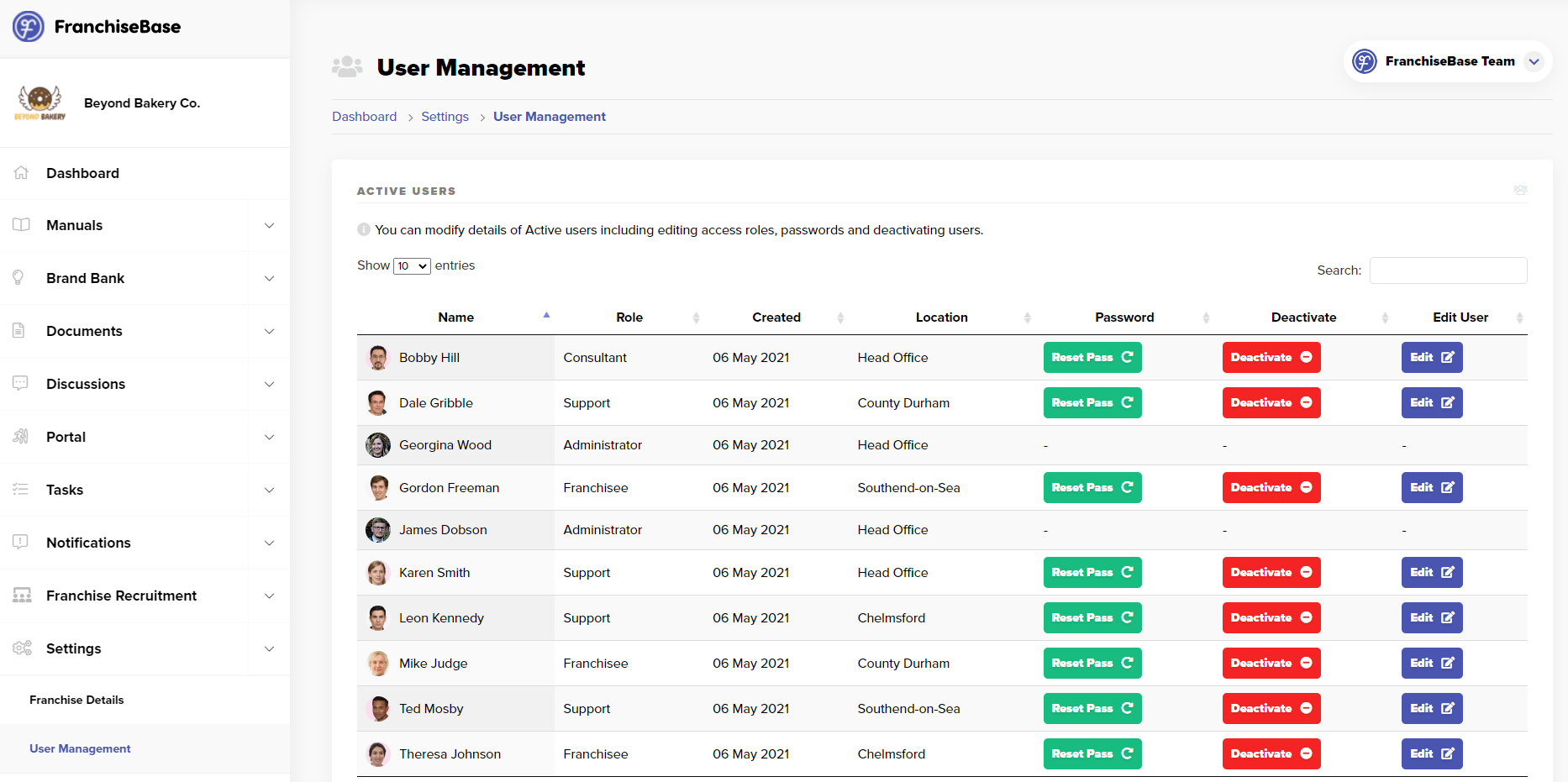Click Bobby Hill's avatar picture
1568x782 pixels.
pos(378,358)
